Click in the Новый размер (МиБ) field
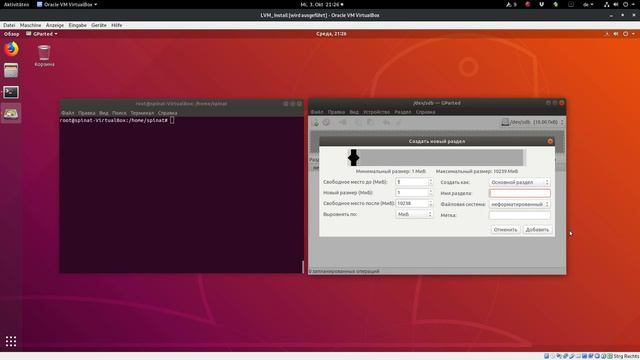The width and height of the screenshot is (640, 360). coord(411,192)
